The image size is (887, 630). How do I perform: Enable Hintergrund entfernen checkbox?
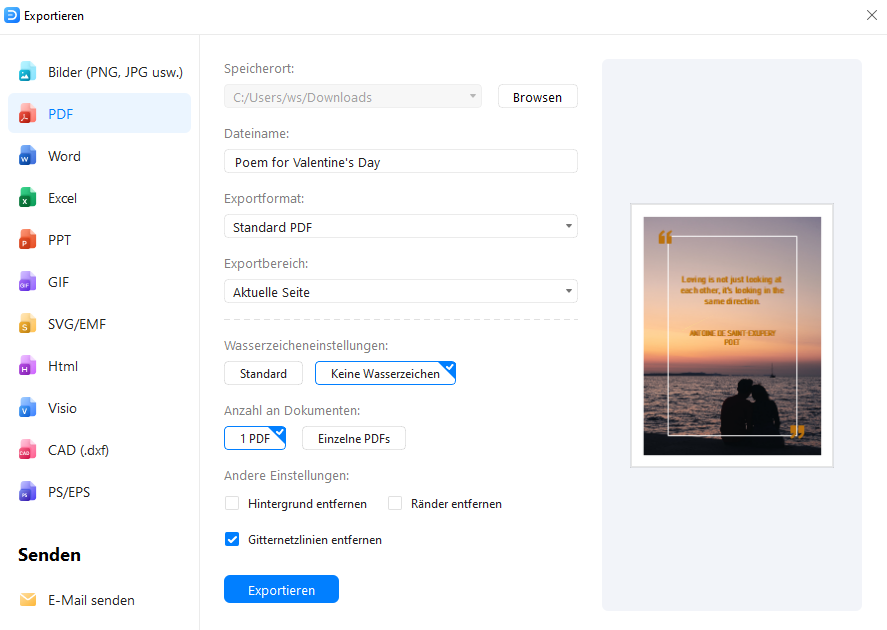point(232,504)
